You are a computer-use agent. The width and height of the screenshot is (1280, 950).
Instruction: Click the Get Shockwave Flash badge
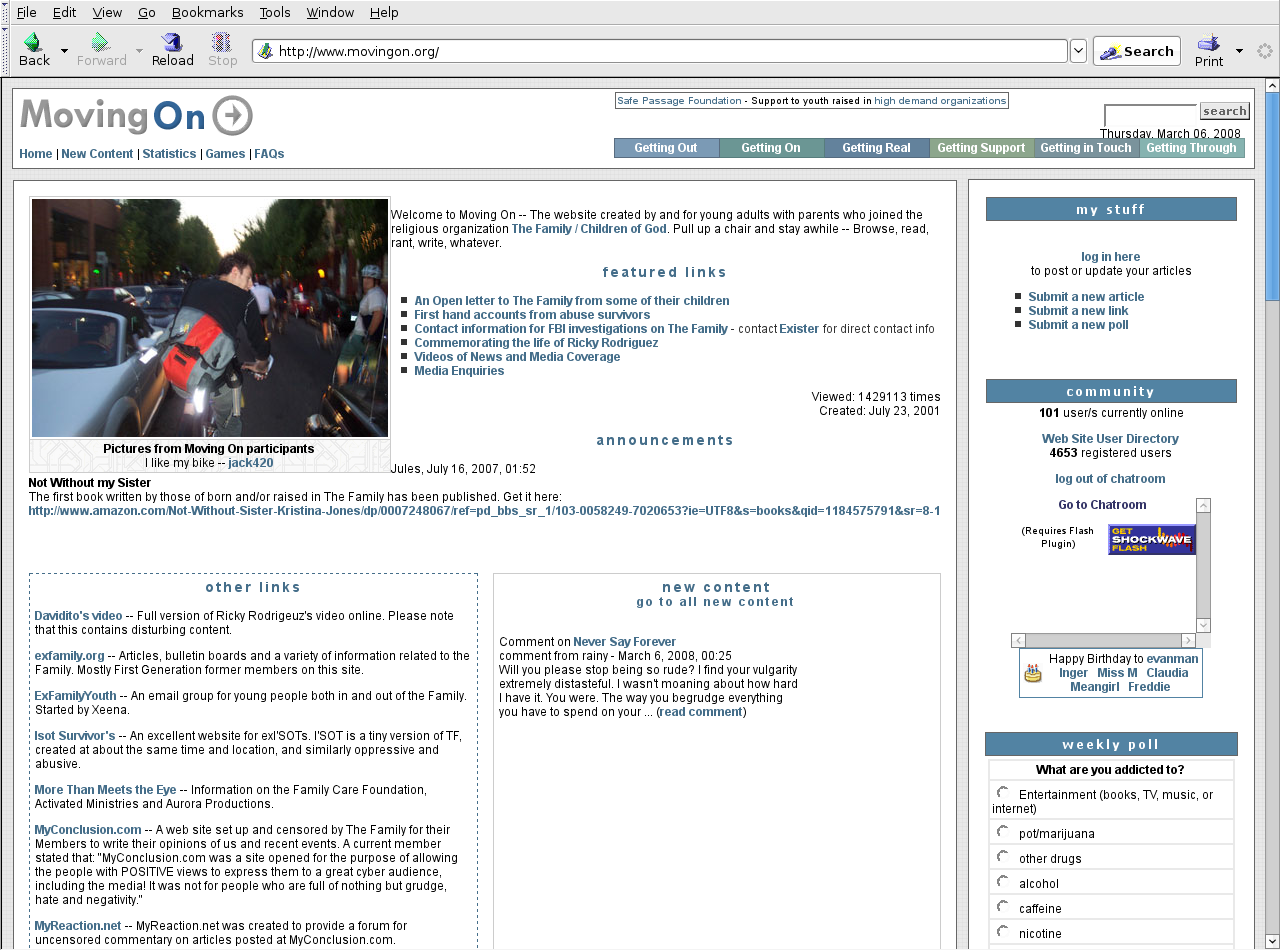[x=1151, y=540]
